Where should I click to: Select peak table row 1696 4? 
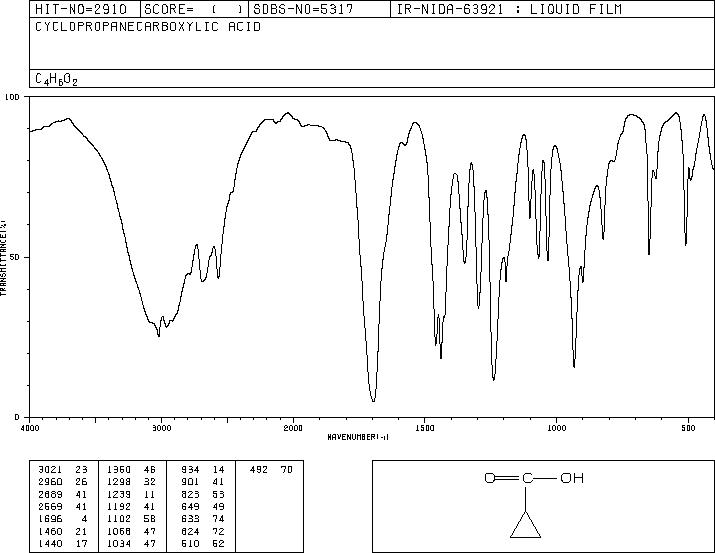(x=63, y=519)
